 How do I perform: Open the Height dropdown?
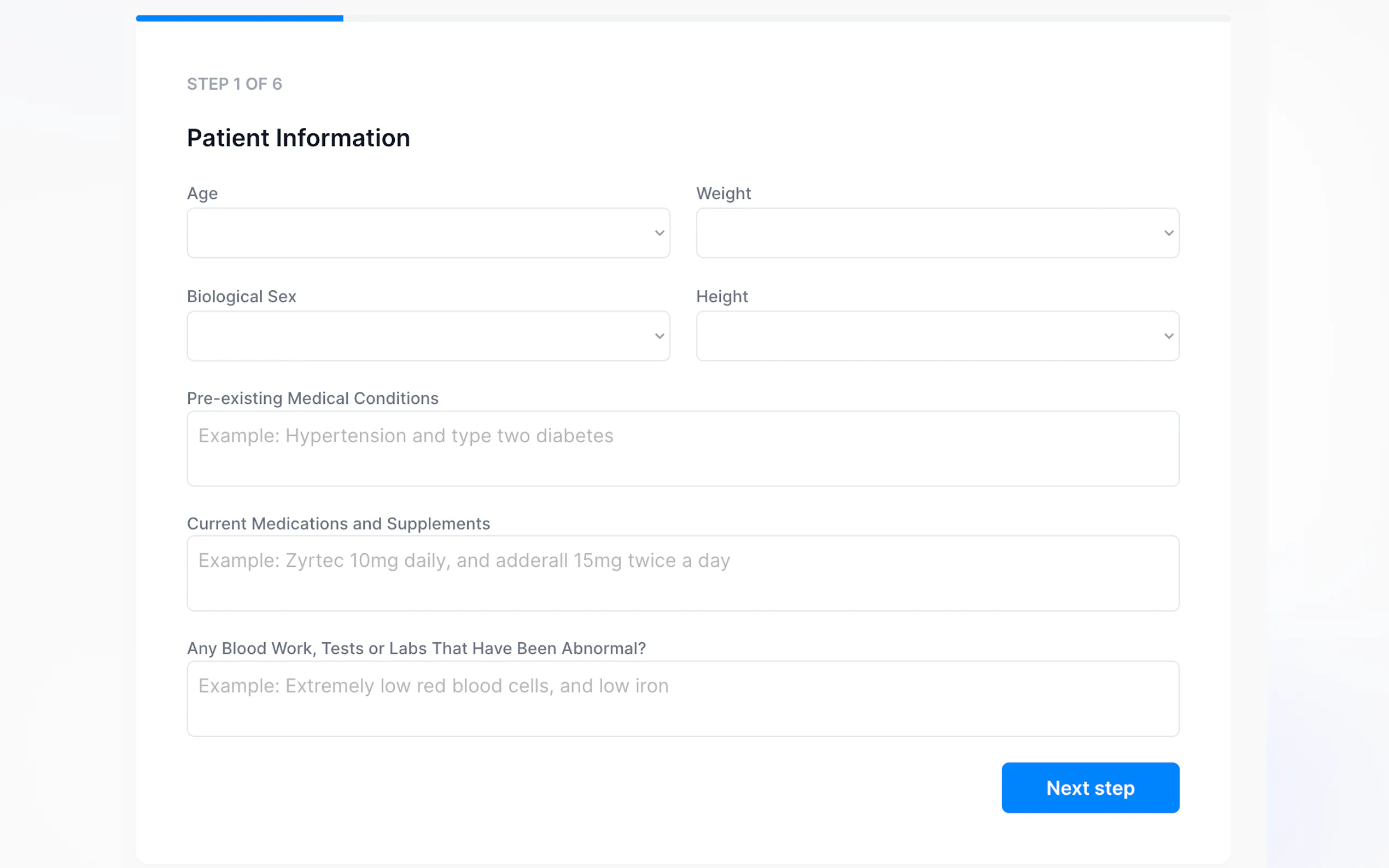(937, 336)
